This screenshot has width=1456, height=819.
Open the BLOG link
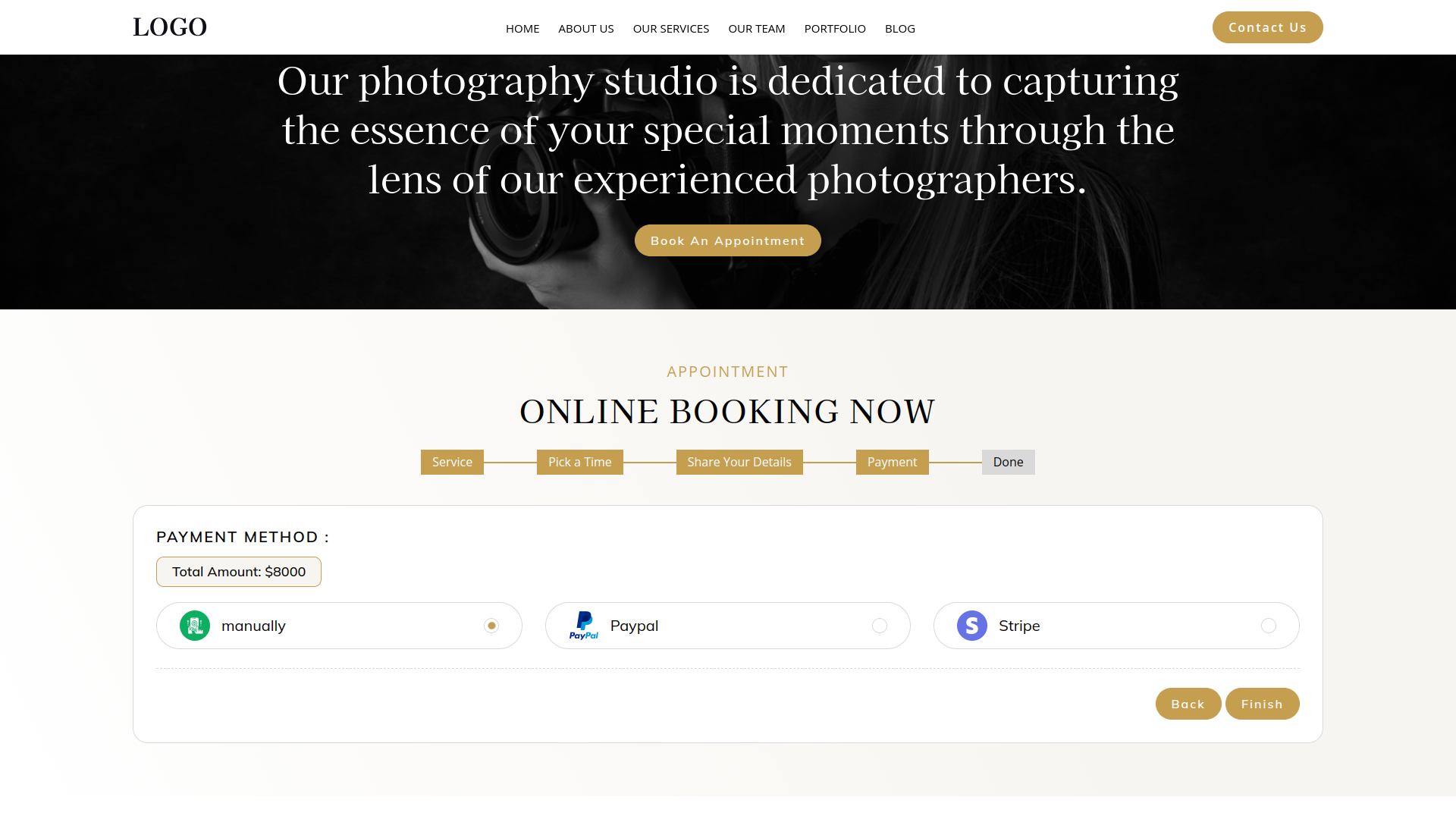click(900, 29)
